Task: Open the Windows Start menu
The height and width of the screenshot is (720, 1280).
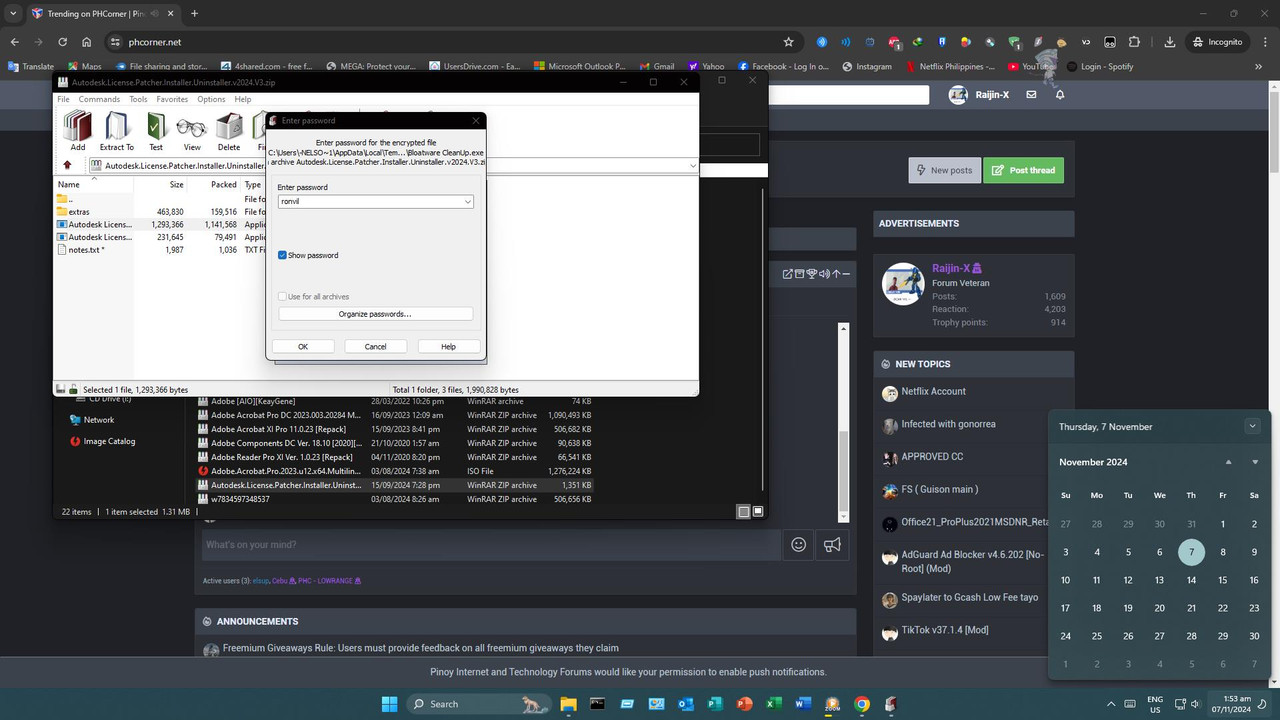Action: tap(389, 704)
